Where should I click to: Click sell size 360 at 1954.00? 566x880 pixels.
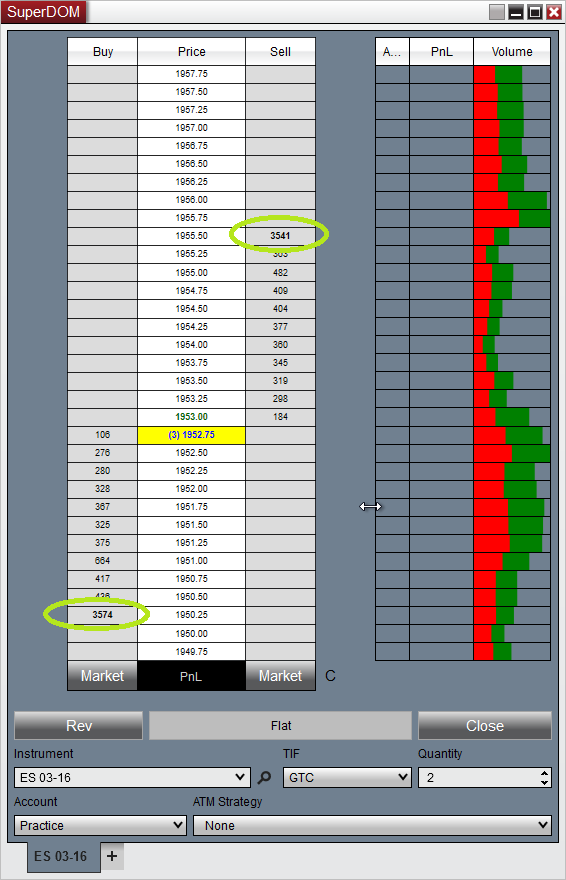pos(280,345)
